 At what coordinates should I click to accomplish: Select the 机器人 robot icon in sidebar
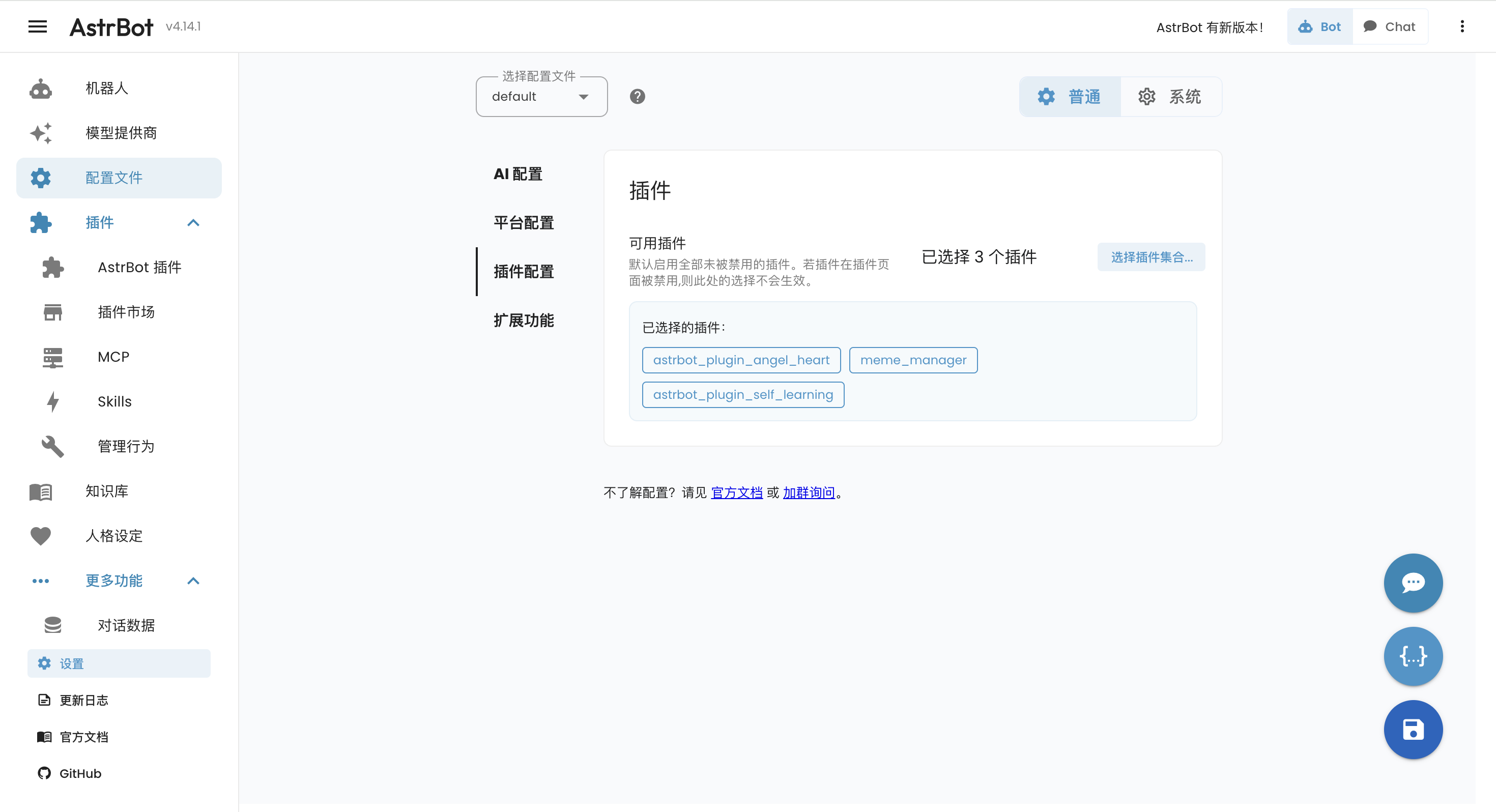(x=40, y=89)
